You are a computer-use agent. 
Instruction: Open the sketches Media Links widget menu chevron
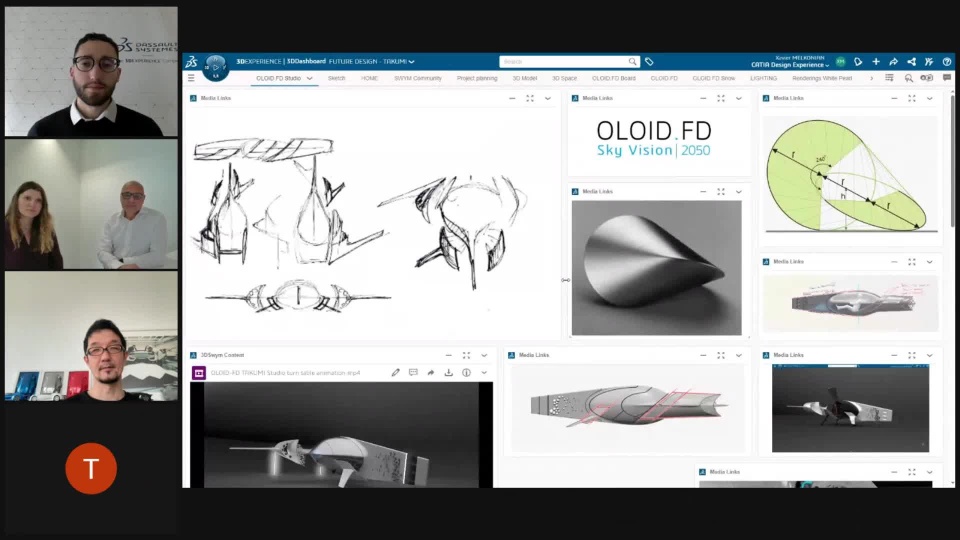547,98
